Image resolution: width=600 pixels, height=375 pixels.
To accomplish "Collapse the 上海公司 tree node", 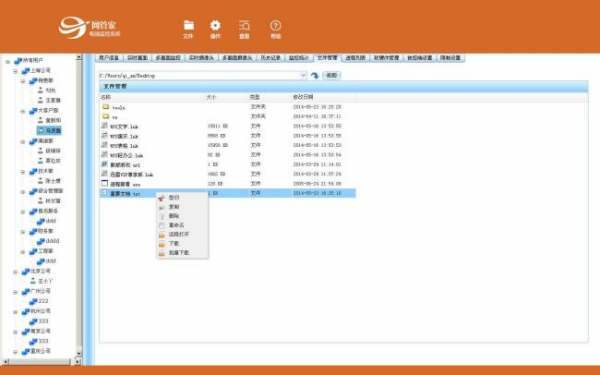I will [x=15, y=71].
